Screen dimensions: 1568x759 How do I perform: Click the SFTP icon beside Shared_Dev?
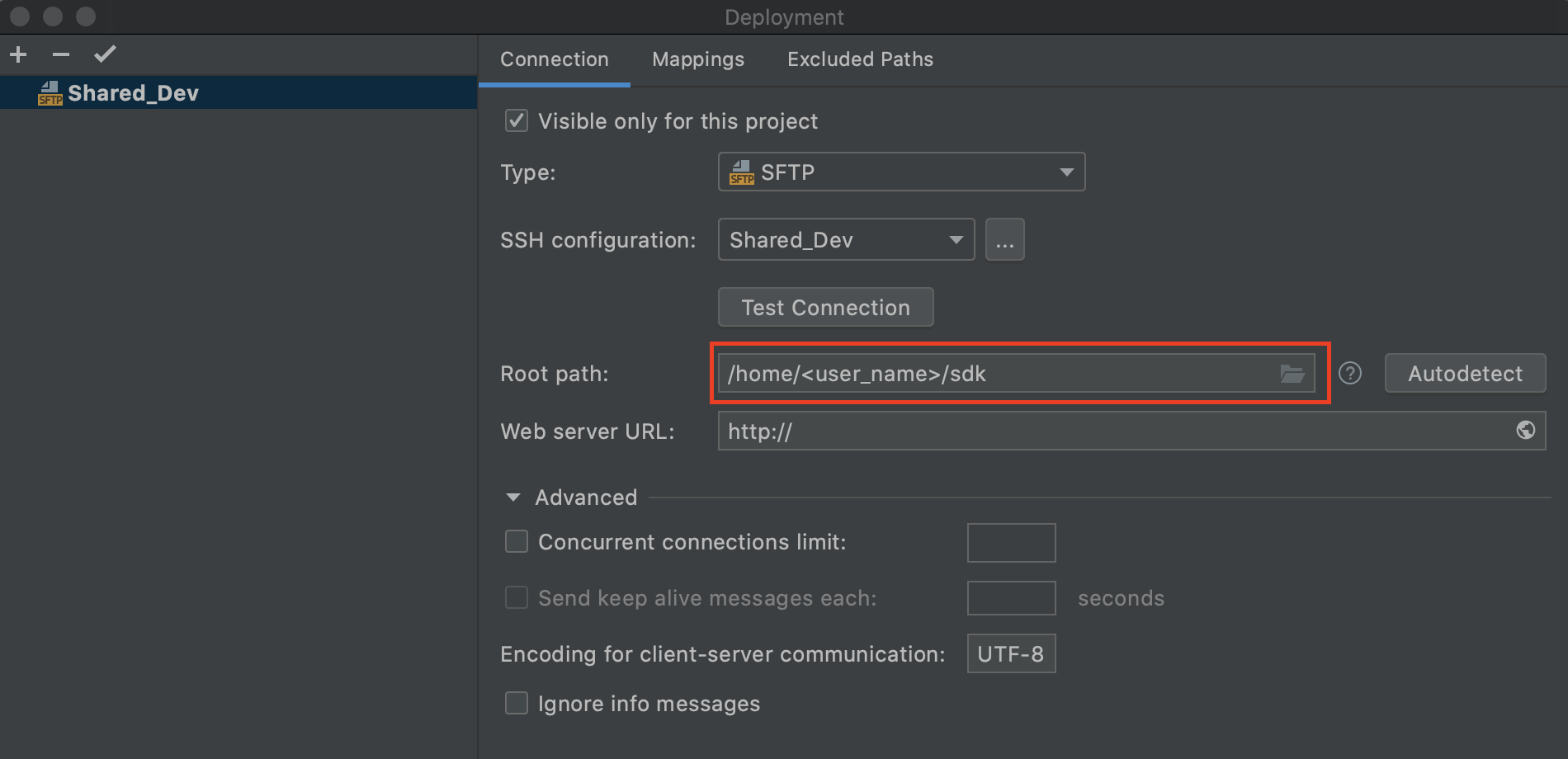pyautogui.click(x=50, y=93)
